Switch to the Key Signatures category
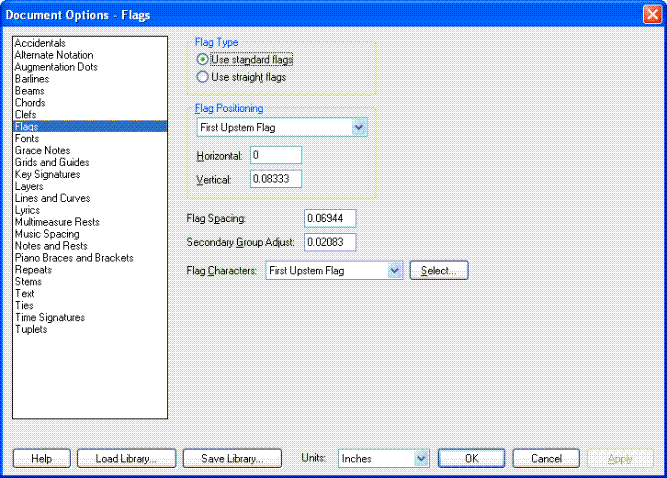This screenshot has width=667, height=478. coord(47,174)
